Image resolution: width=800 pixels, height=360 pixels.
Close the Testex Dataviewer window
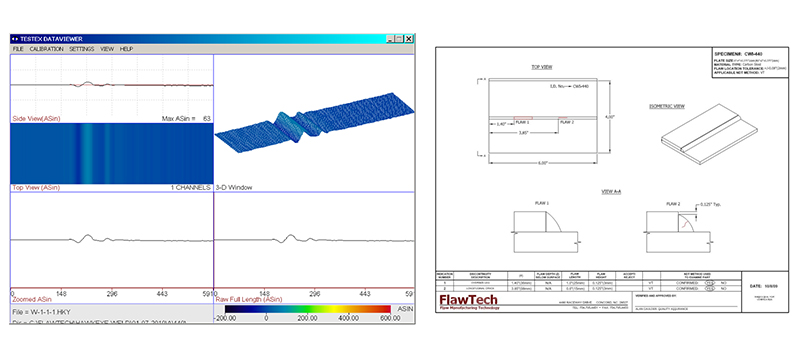[409, 39]
